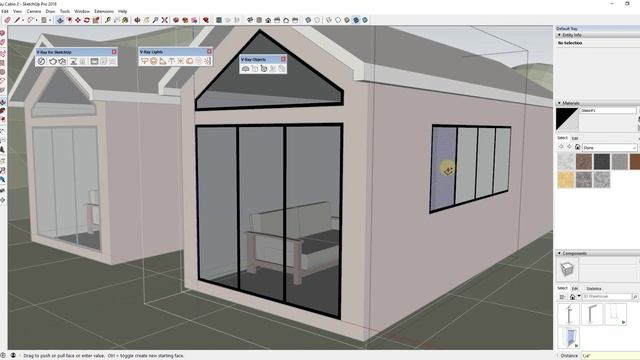640x360 pixels.
Task: Click the current material preview swatch
Action: click(x=567, y=120)
